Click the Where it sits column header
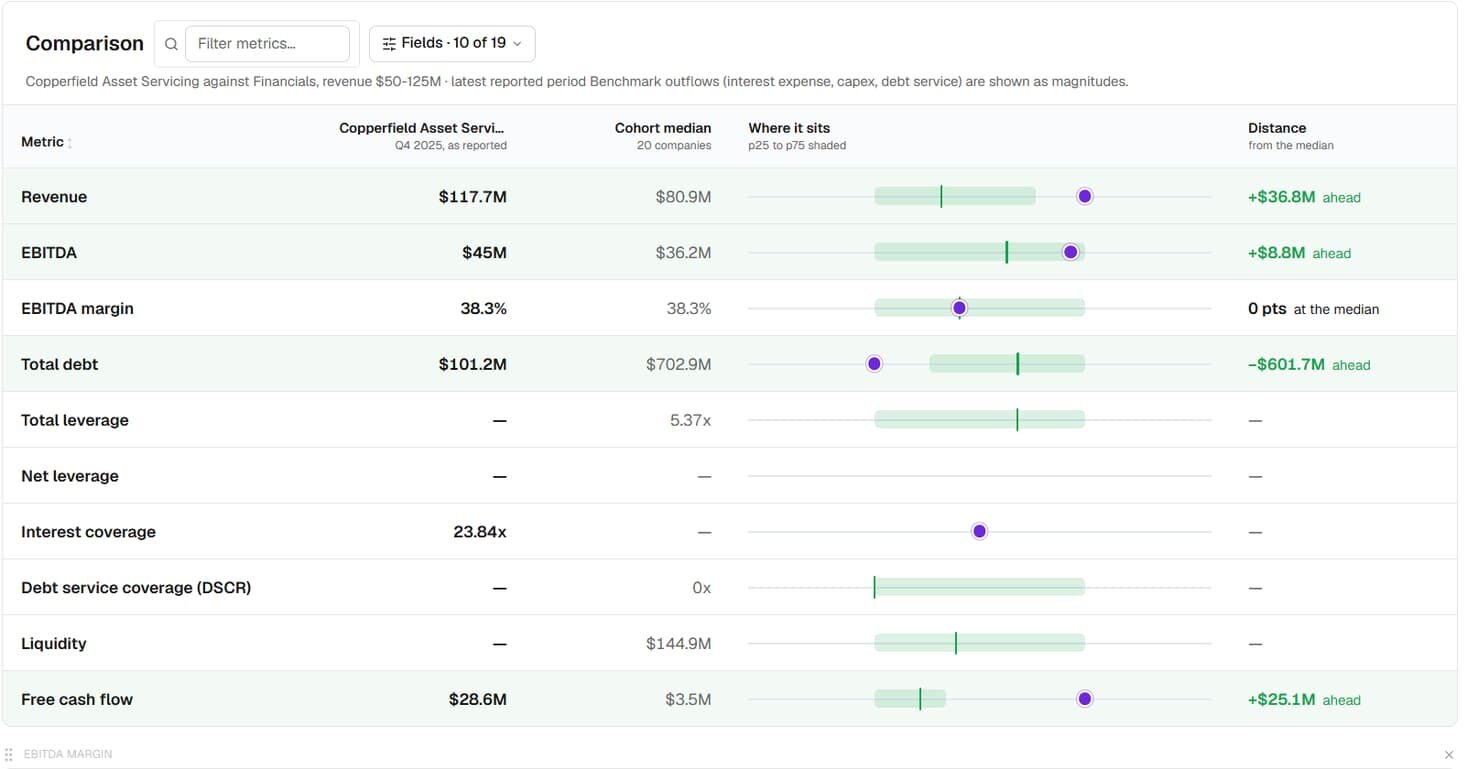 pos(789,128)
